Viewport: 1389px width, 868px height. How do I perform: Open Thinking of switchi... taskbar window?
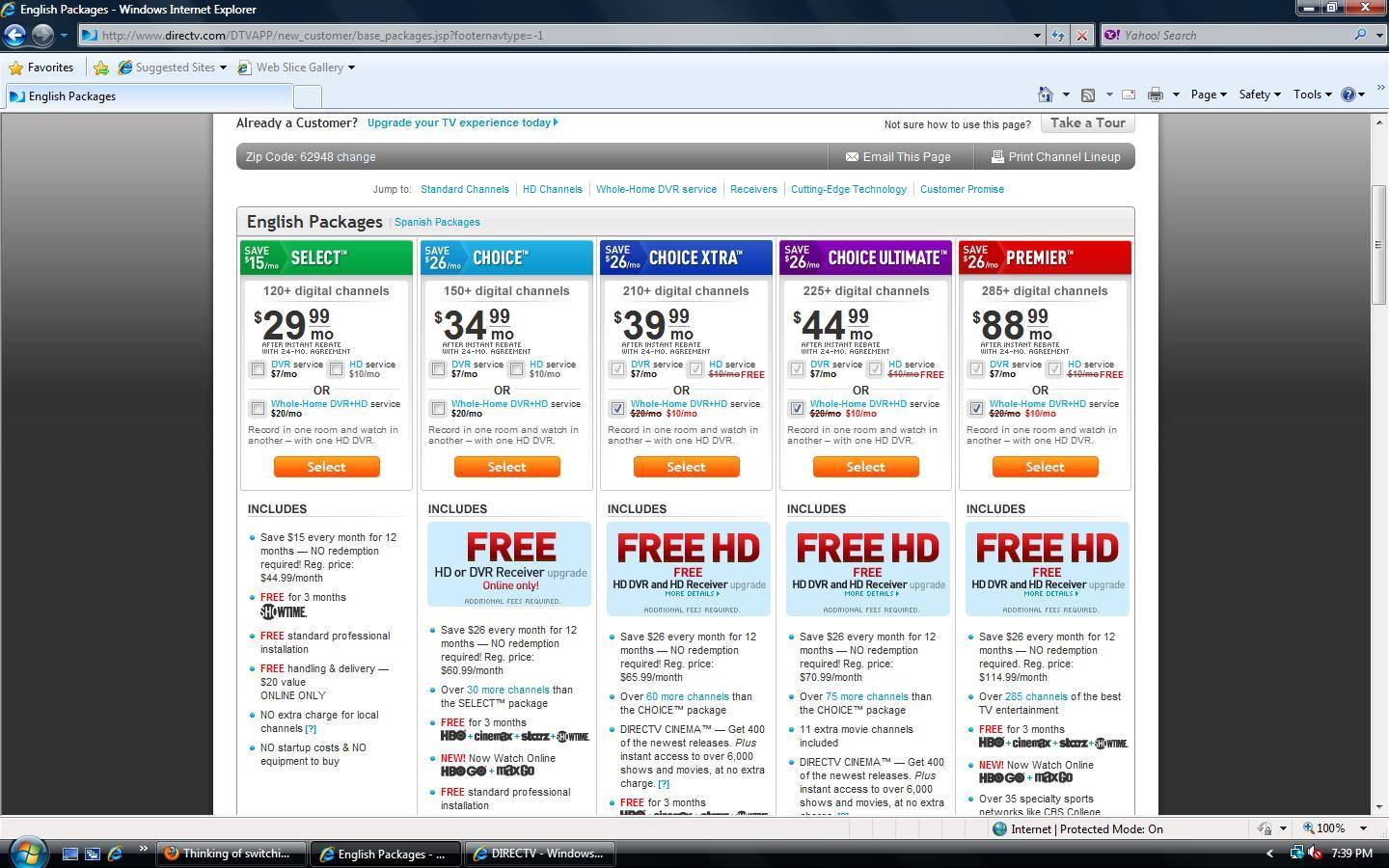[x=231, y=854]
